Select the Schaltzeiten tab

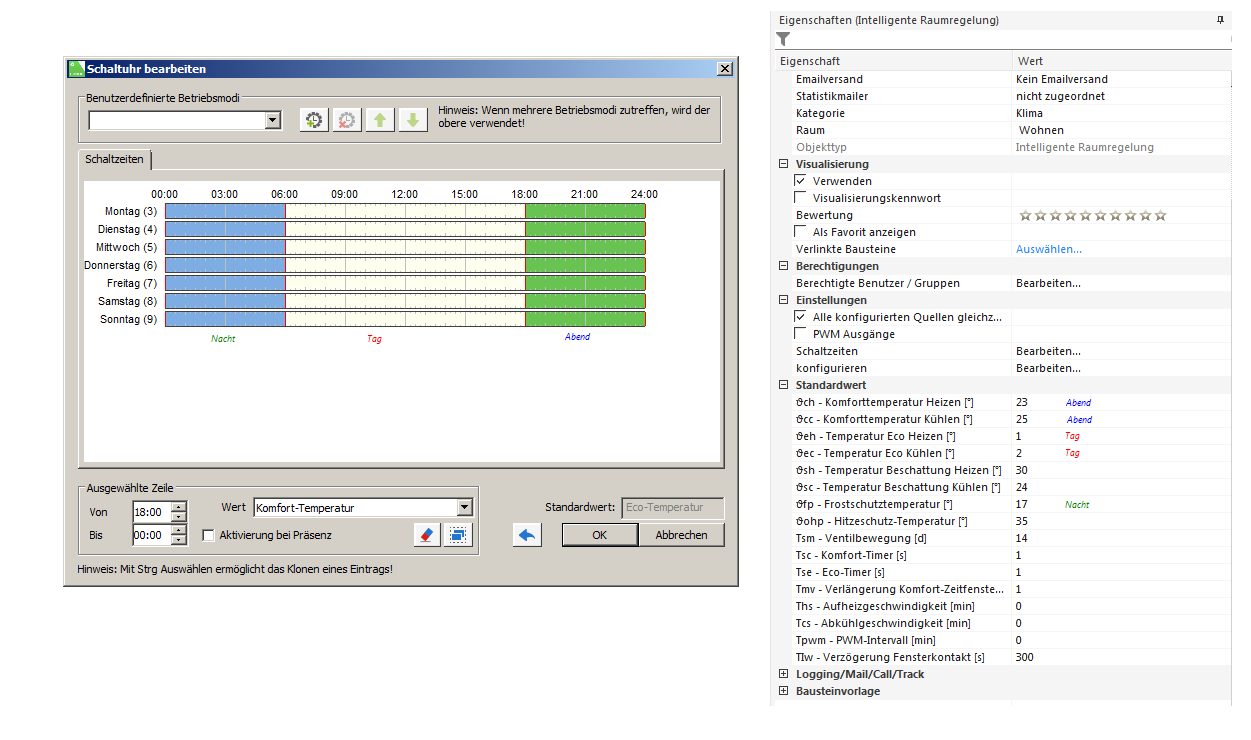114,159
